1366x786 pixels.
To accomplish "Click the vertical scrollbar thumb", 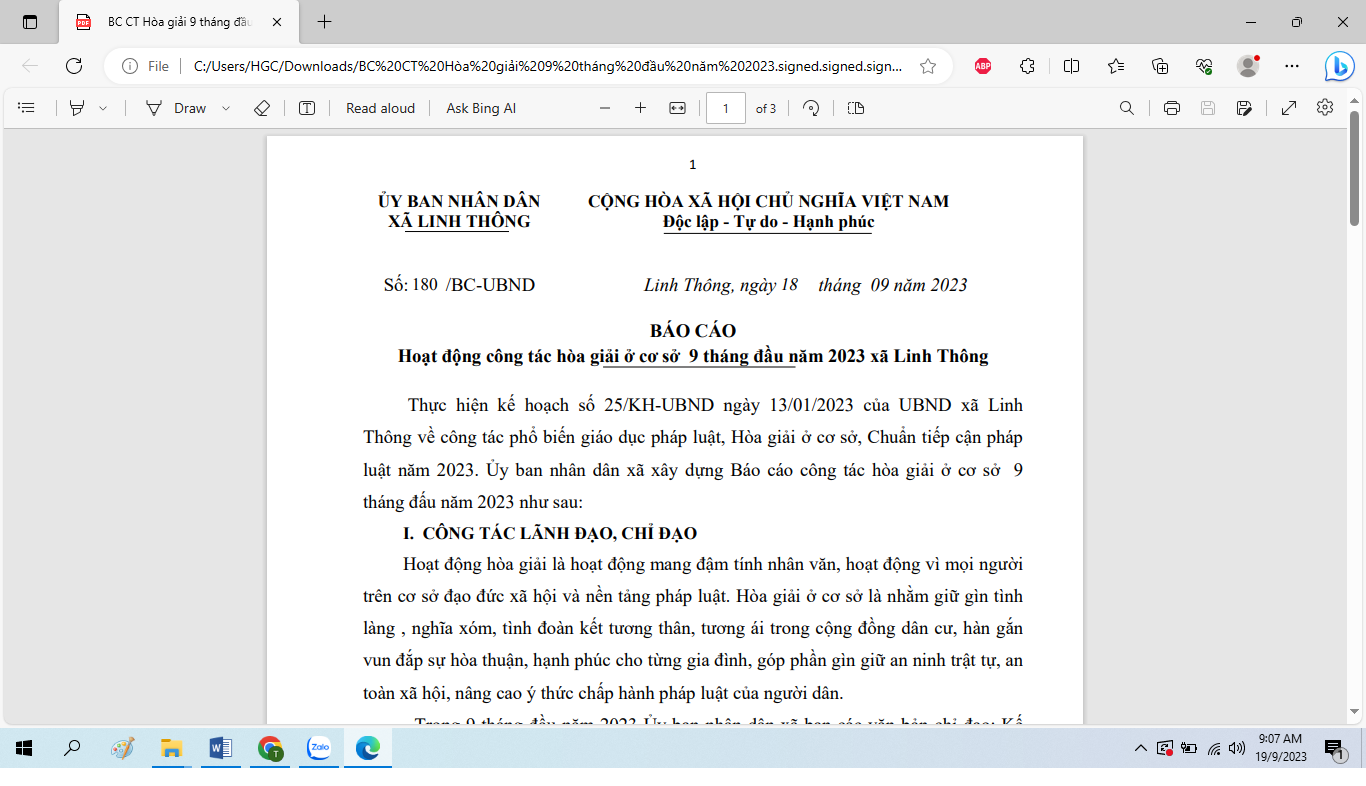I will (x=1355, y=168).
